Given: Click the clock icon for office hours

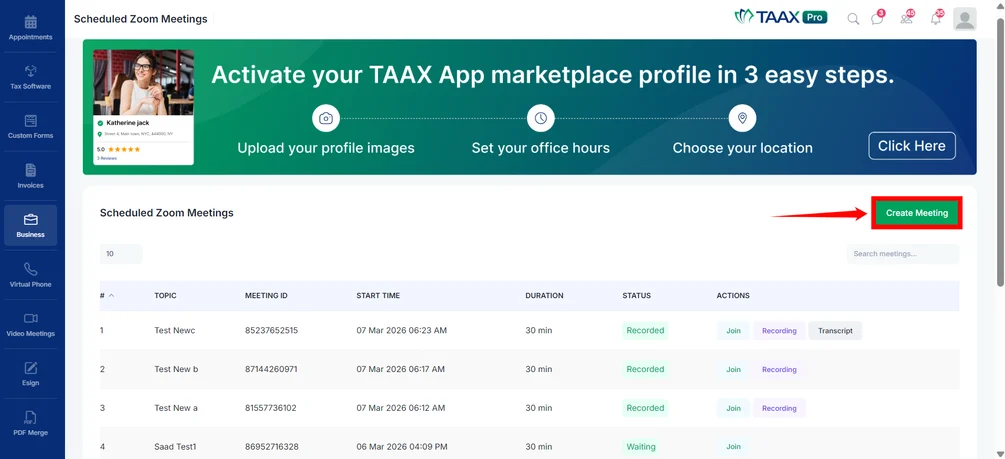Looking at the screenshot, I should (x=540, y=119).
